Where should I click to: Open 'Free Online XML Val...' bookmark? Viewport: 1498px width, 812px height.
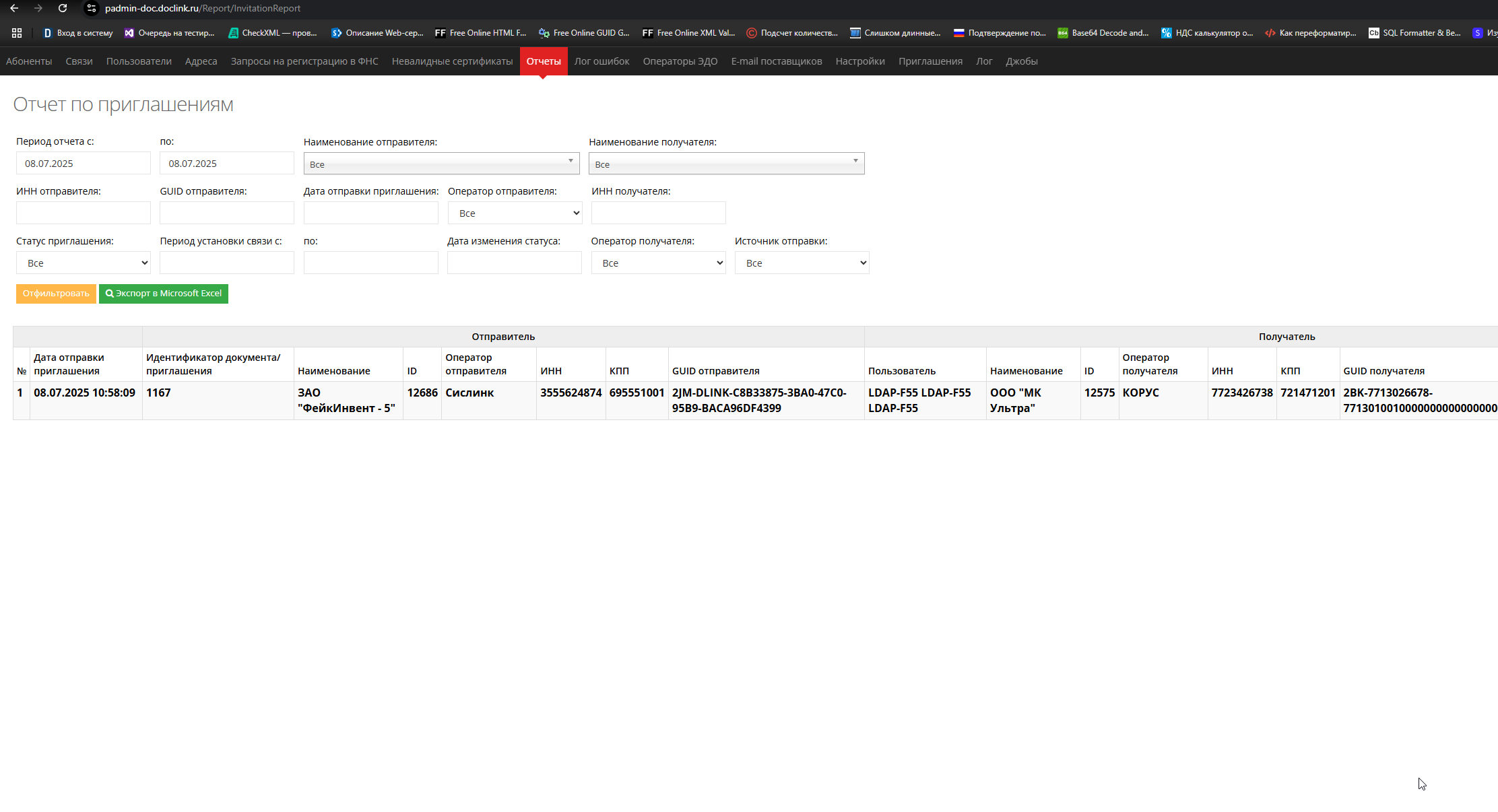tap(688, 32)
